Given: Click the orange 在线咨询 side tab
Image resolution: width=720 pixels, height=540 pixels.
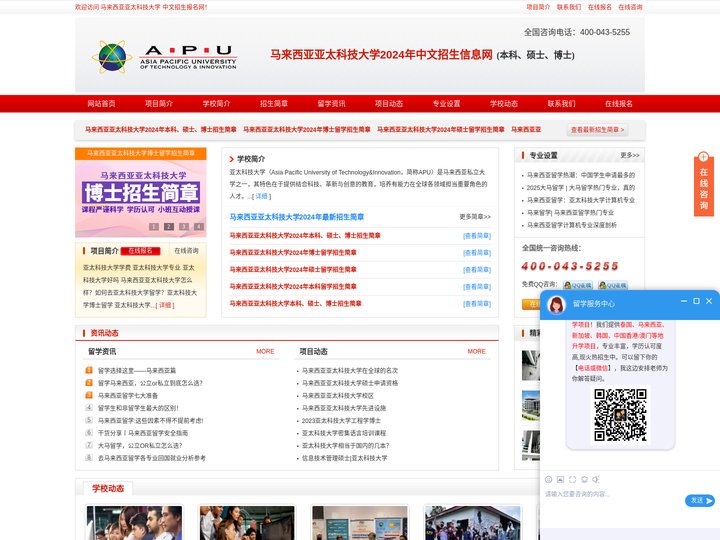Looking at the screenshot, I should pyautogui.click(x=703, y=184).
